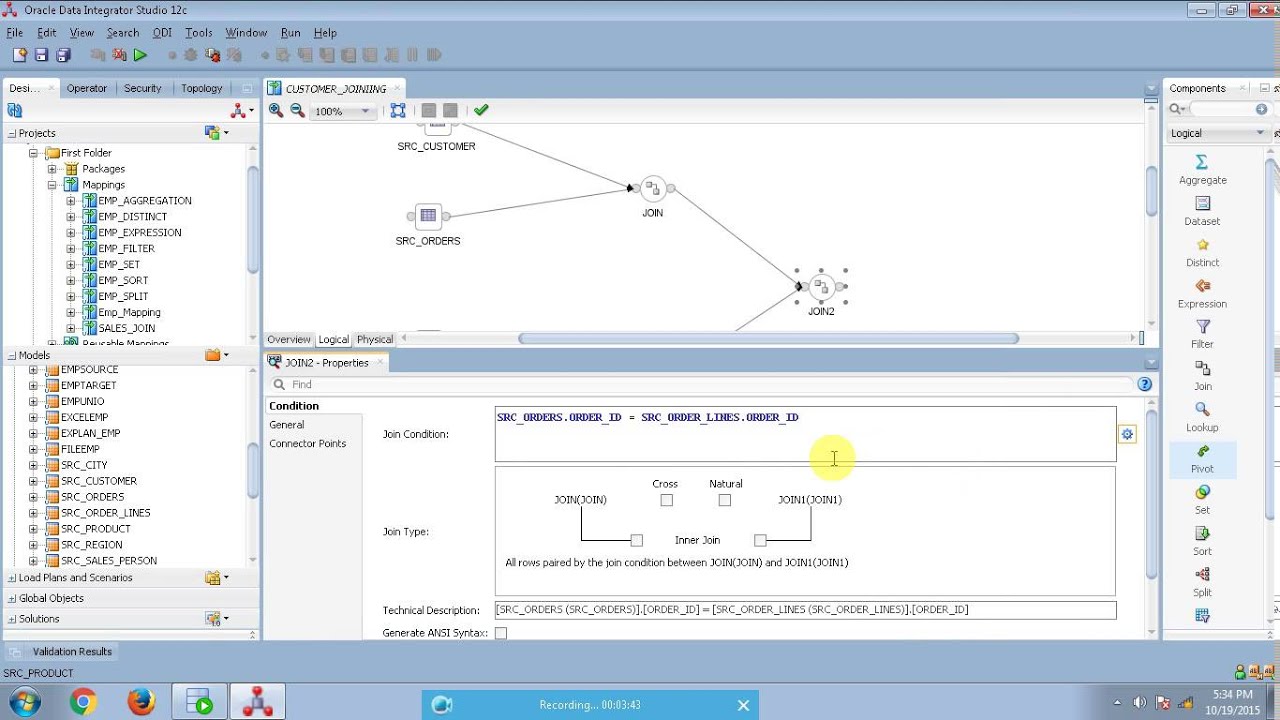Open Firefox from the taskbar

coord(141,703)
